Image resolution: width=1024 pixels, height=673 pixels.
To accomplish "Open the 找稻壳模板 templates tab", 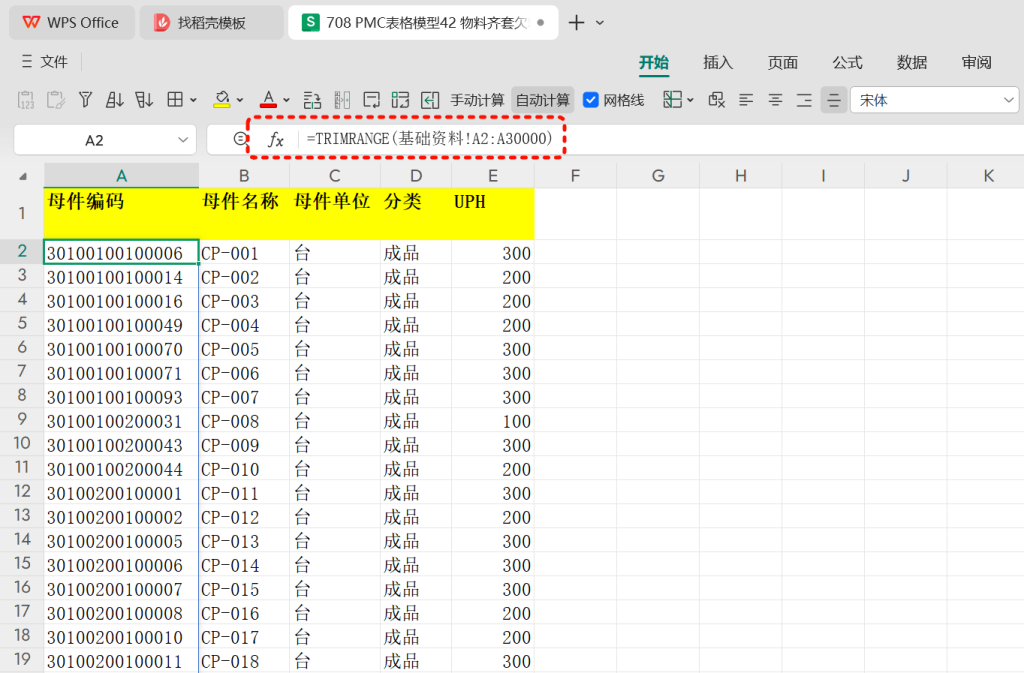I will point(212,23).
